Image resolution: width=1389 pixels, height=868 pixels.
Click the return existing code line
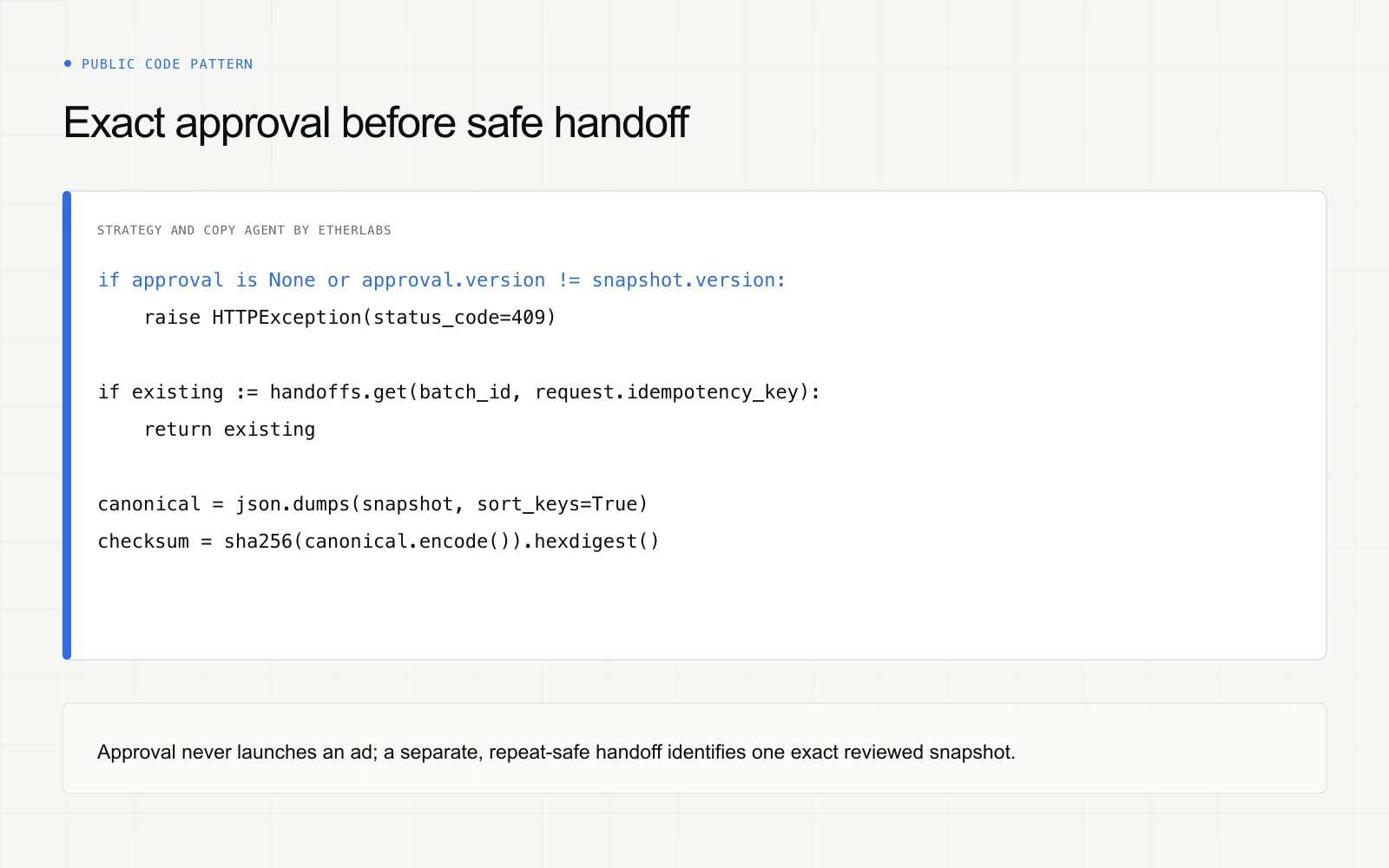click(229, 430)
